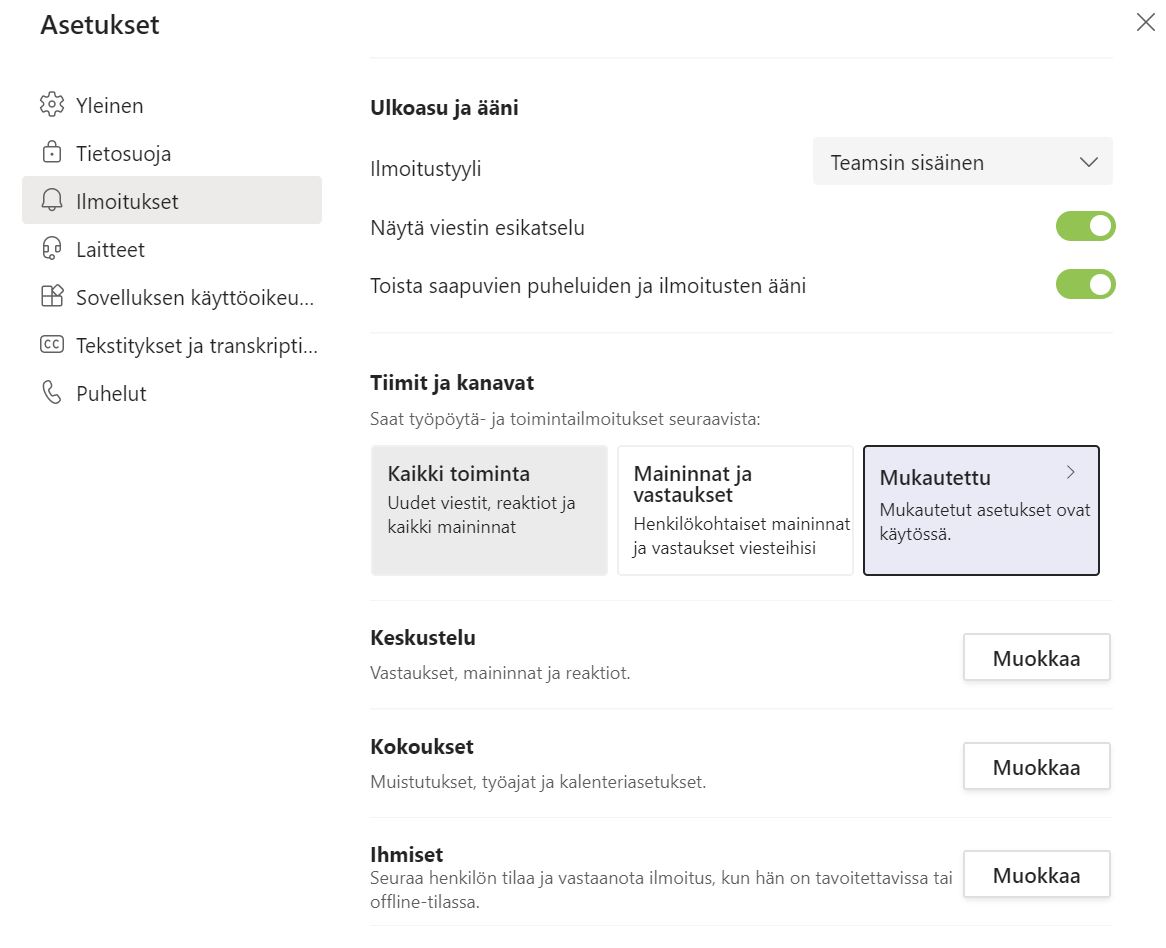Select the Maininnat ja vastaukset option

pos(735,510)
